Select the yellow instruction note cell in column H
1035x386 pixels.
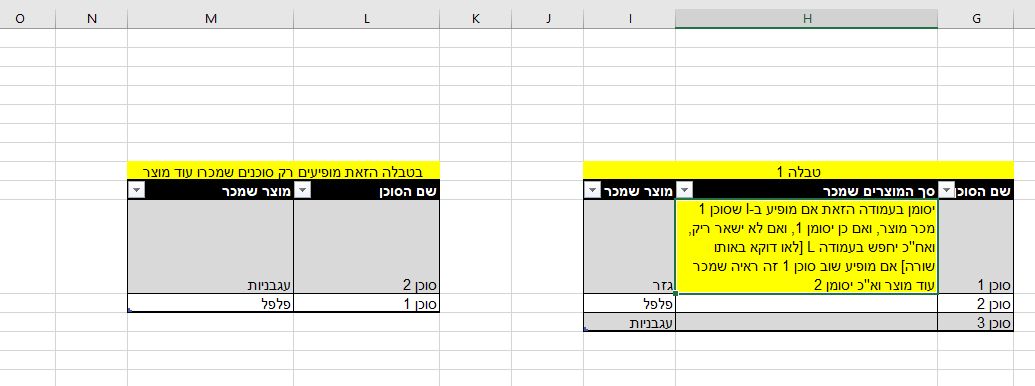pos(806,247)
